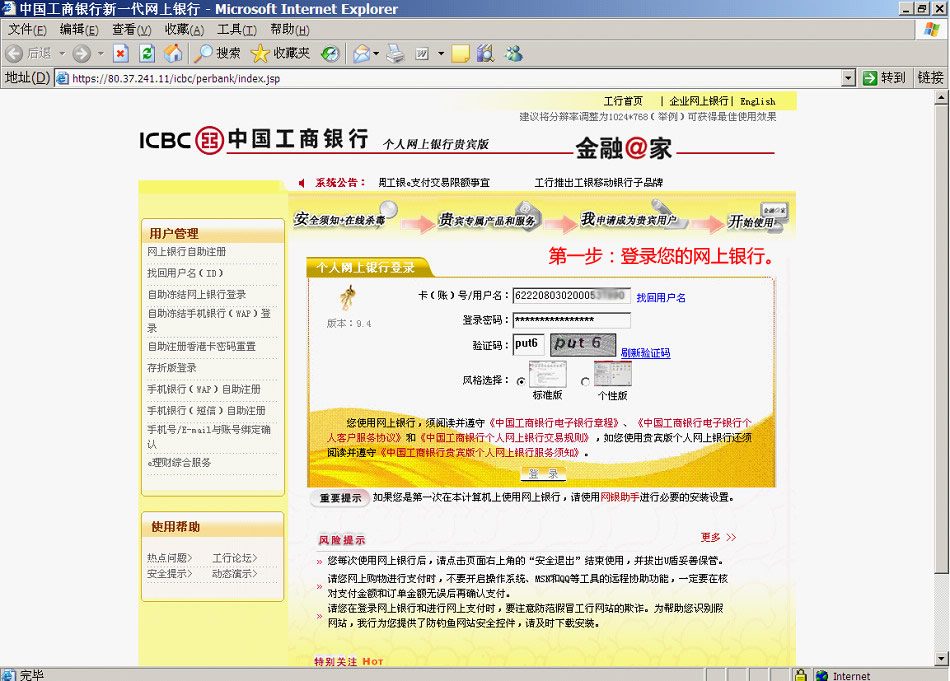
Task: Click the Messenger people icon
Action: click(514, 54)
